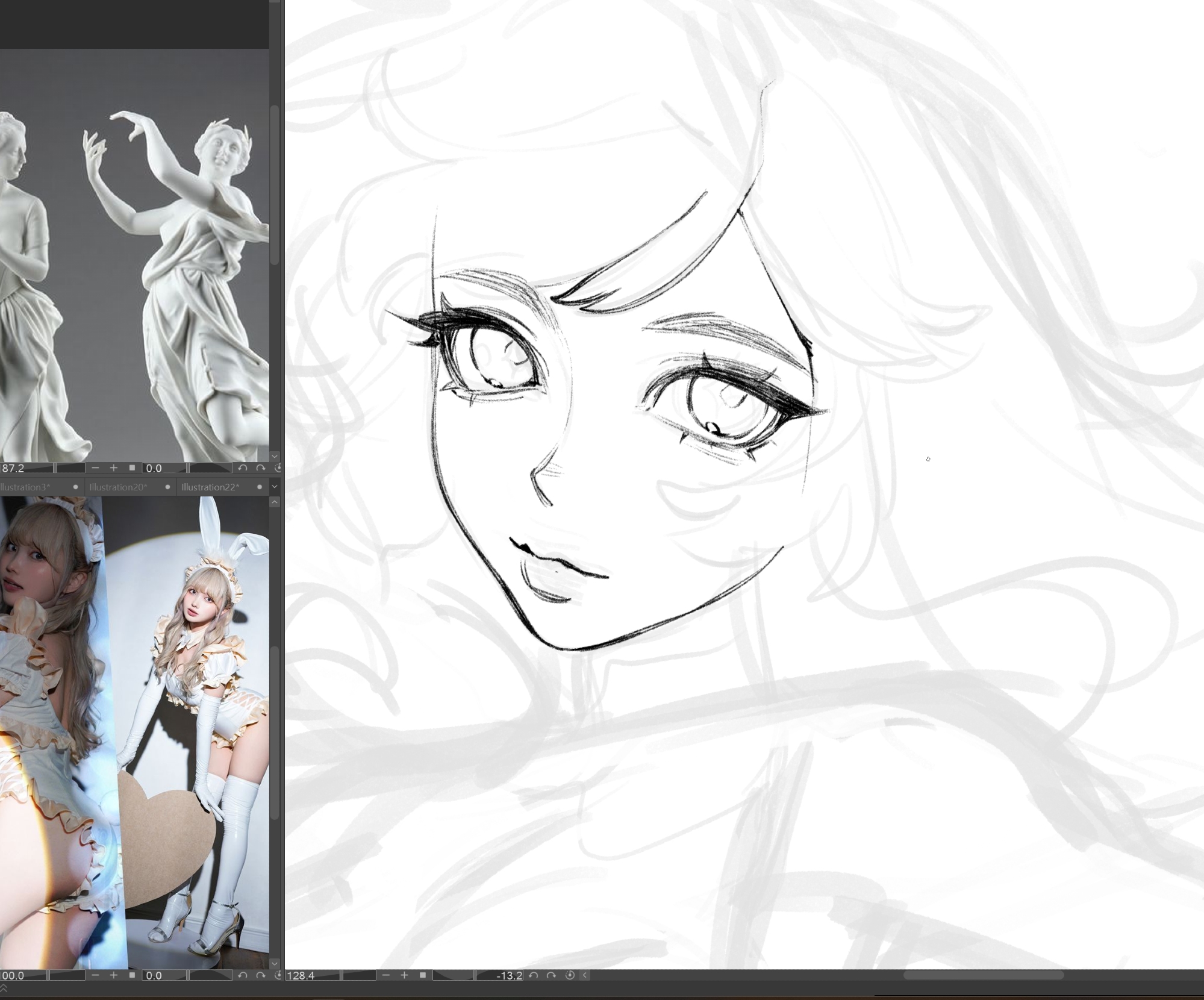Rotate statue reference view right
Image resolution: width=1204 pixels, height=1000 pixels.
[260, 468]
